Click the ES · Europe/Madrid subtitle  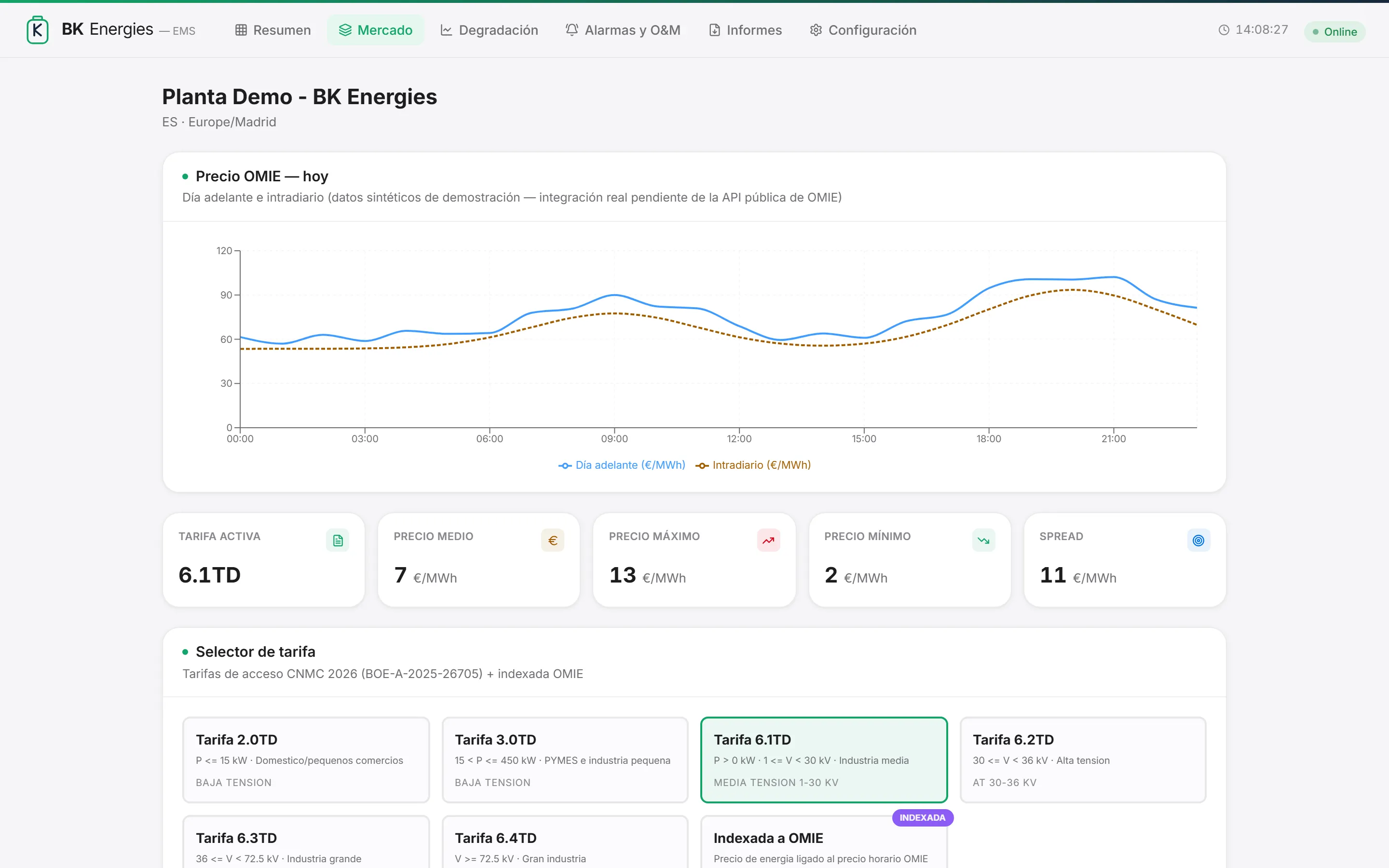tap(219, 122)
